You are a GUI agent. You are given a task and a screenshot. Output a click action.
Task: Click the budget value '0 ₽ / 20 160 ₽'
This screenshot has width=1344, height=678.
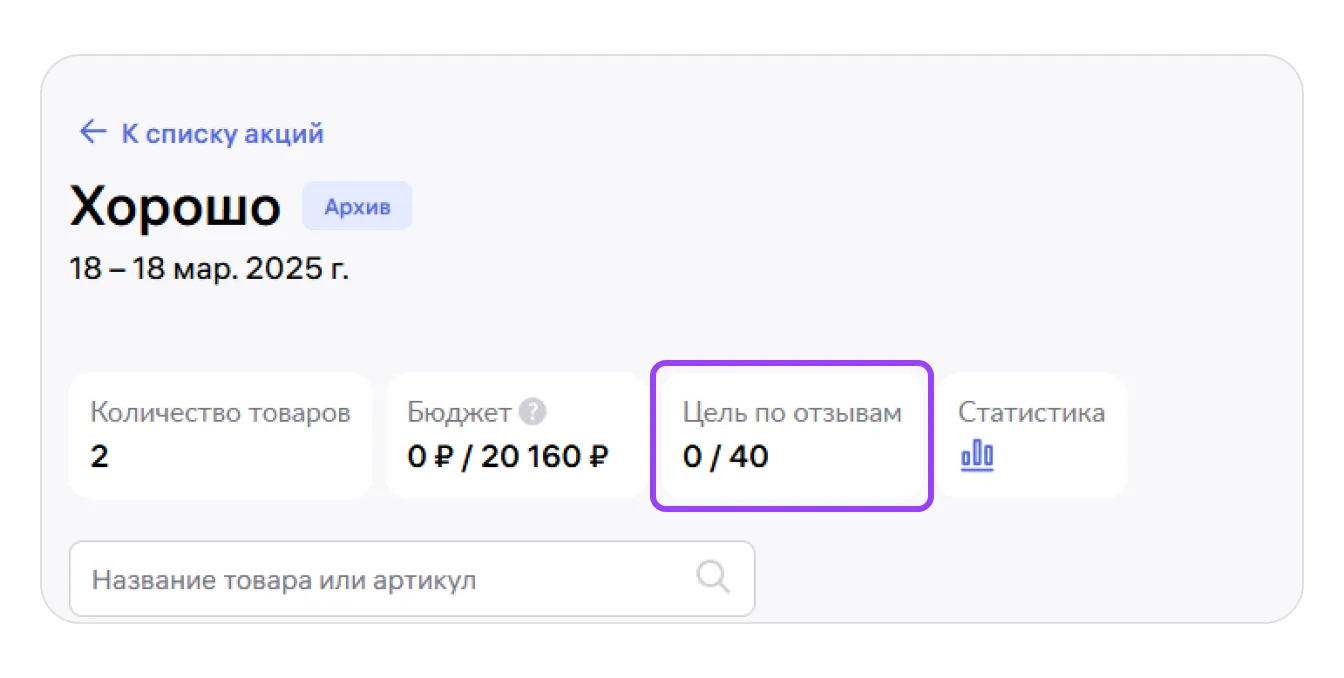click(508, 457)
